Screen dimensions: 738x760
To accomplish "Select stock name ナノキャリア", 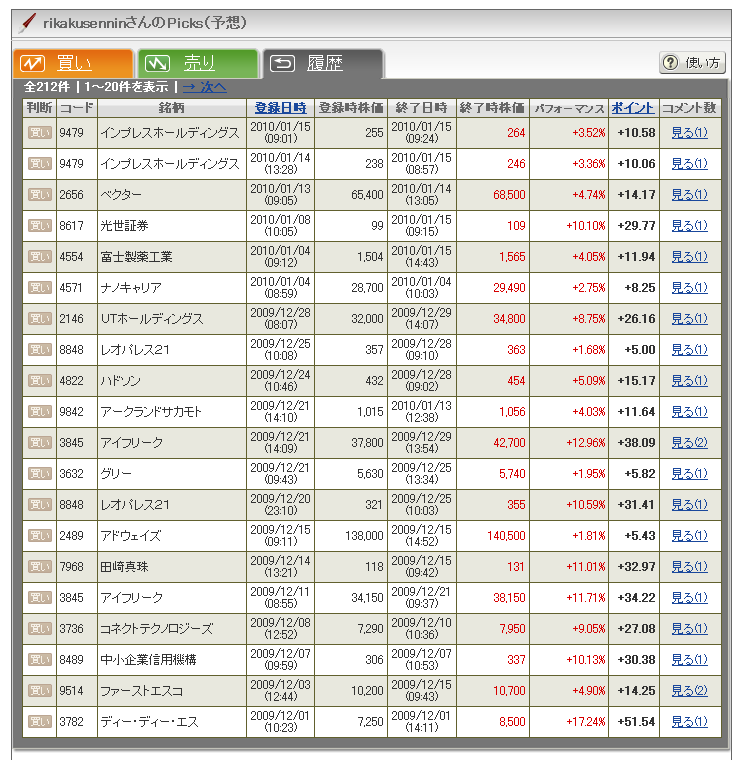I will pyautogui.click(x=131, y=288).
